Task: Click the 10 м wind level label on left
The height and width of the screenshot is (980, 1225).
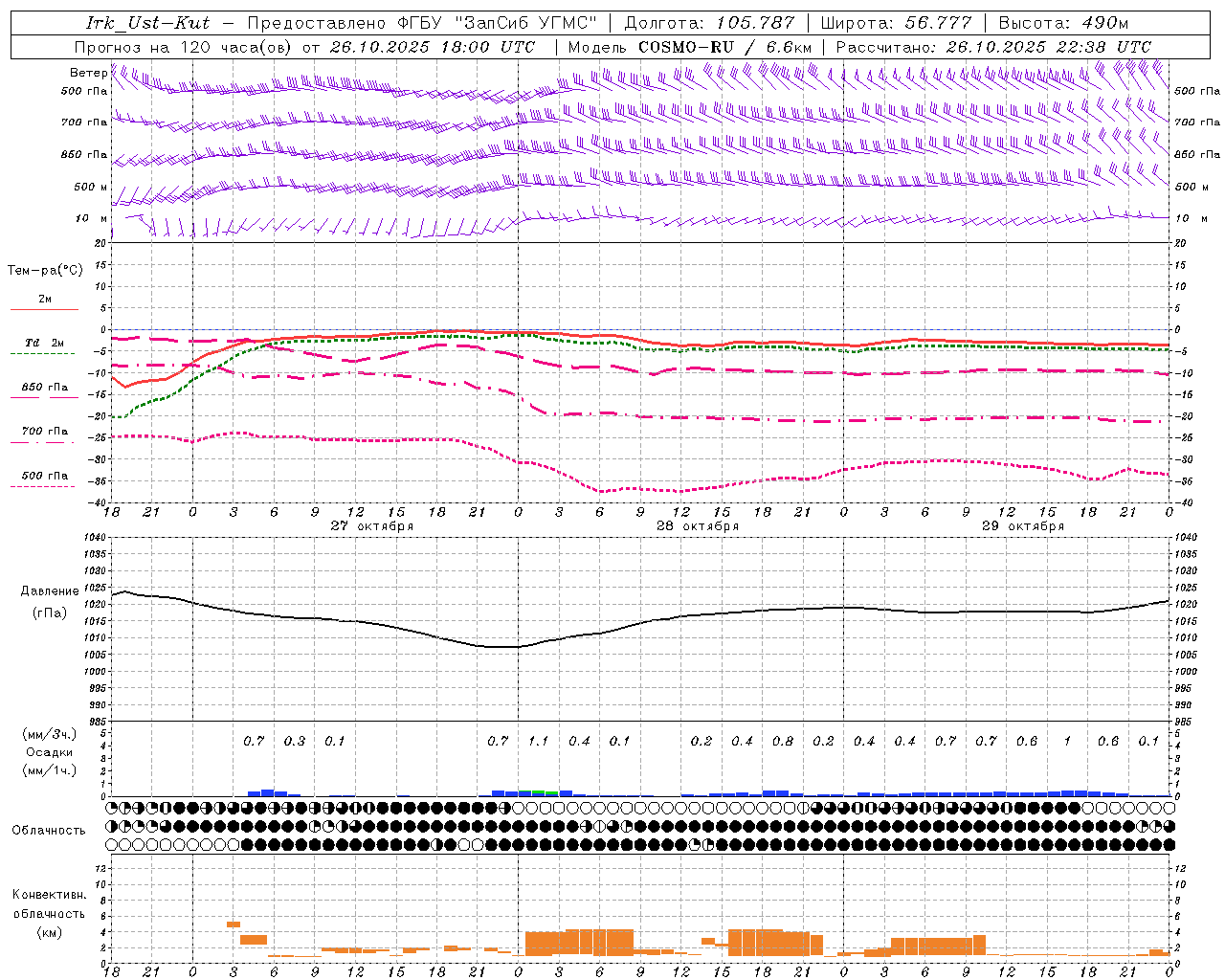Action: [x=92, y=218]
